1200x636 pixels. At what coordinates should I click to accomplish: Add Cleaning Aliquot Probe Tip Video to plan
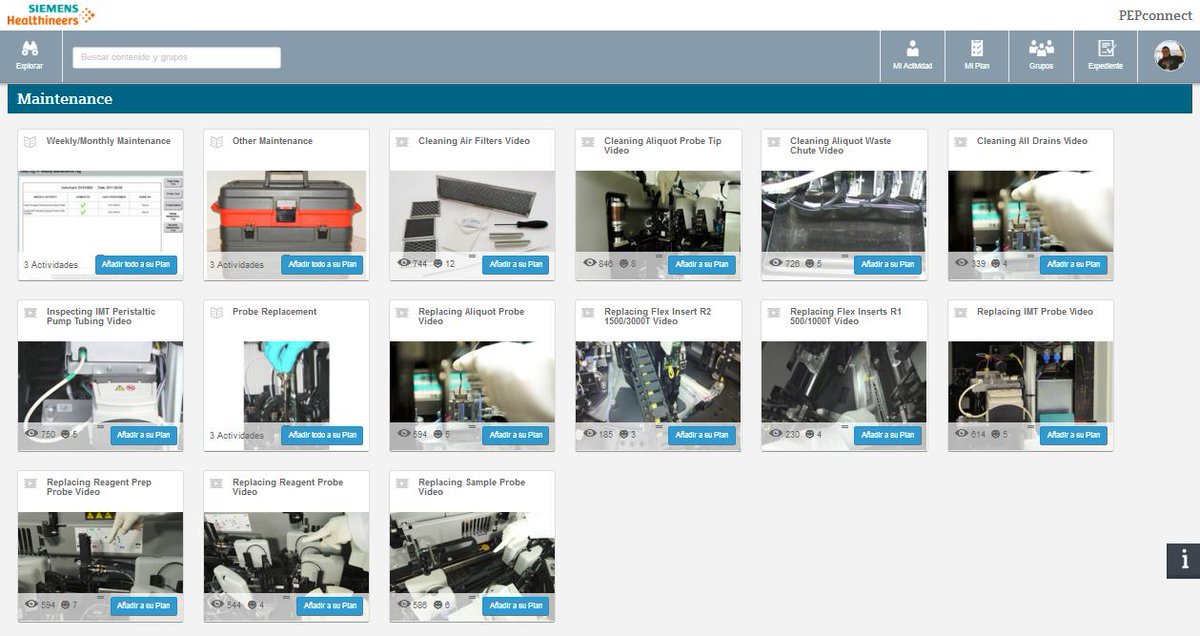[702, 265]
